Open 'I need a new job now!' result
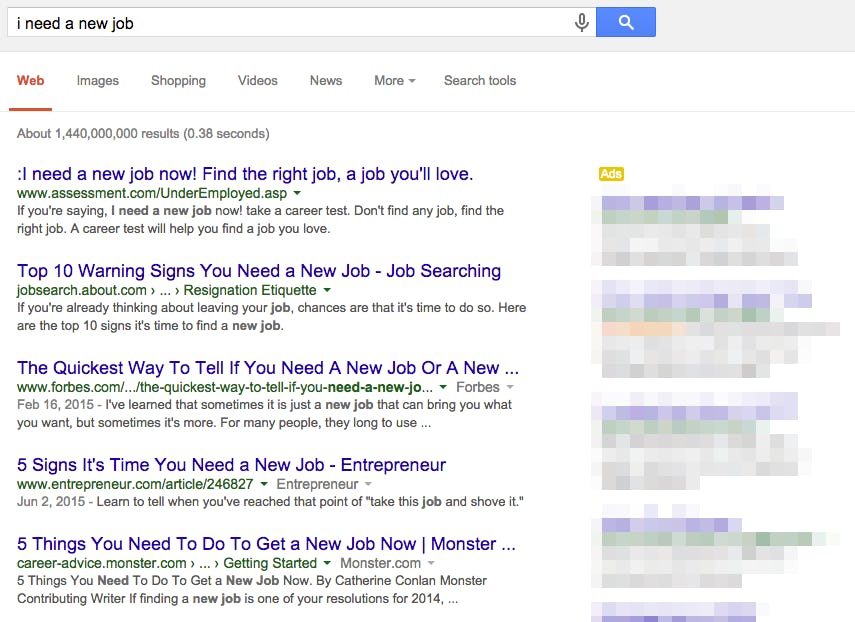The image size is (855, 622). tap(245, 174)
